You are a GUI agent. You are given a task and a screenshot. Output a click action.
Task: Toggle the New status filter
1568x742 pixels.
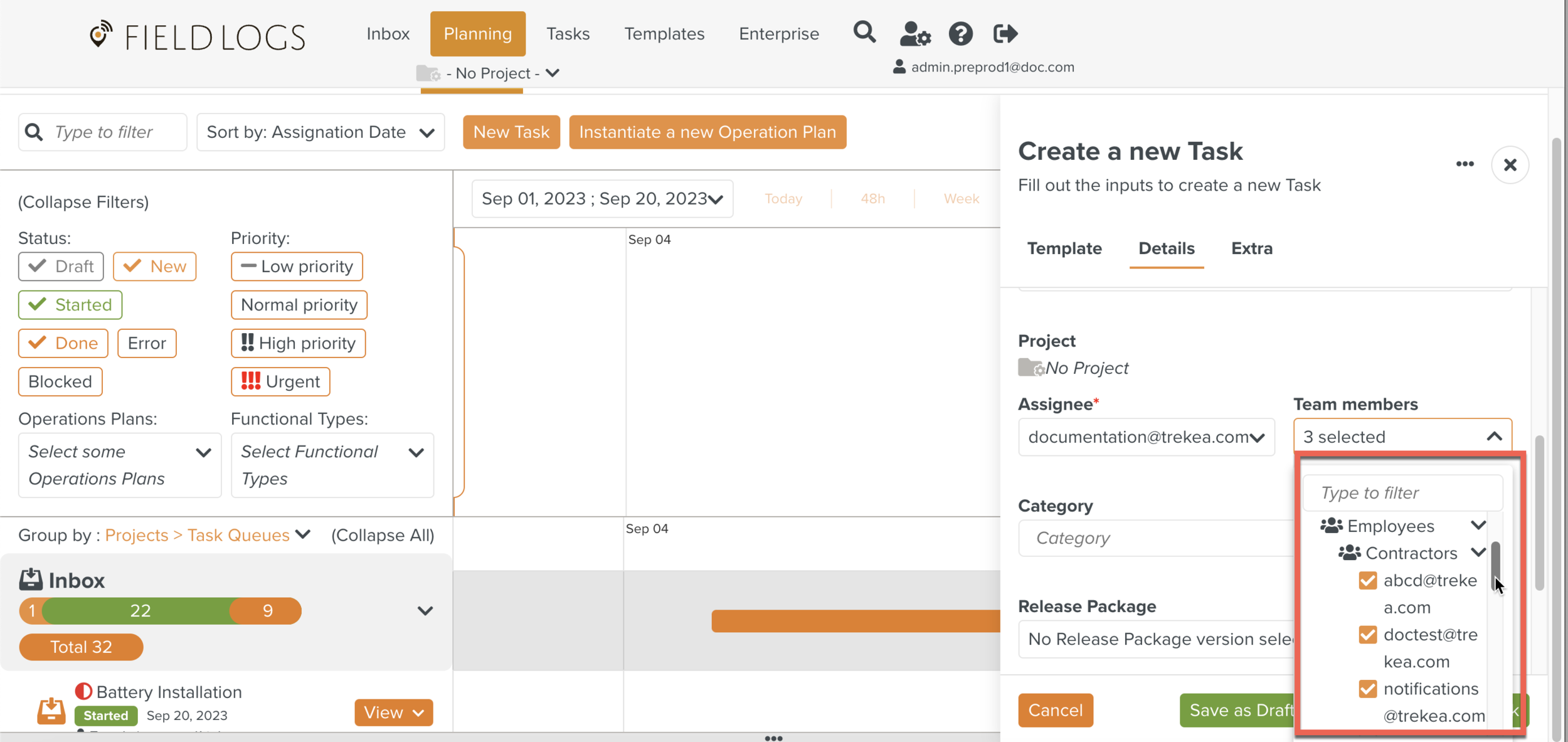pyautogui.click(x=154, y=267)
